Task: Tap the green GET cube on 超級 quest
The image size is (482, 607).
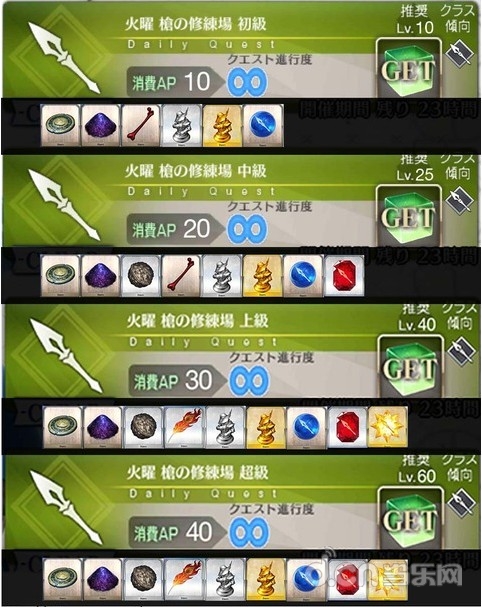Action: 410,518
